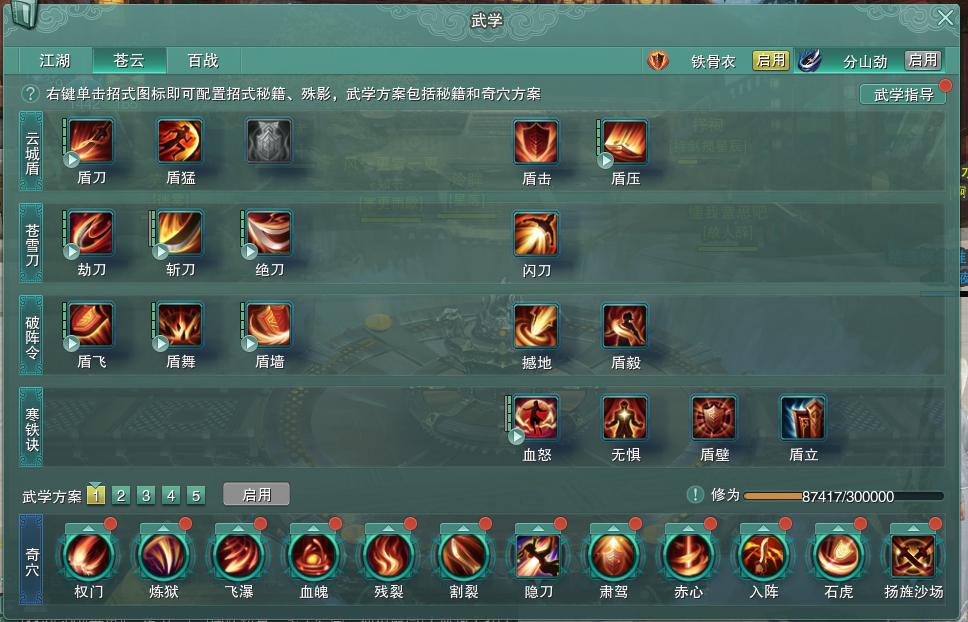Click the 盾击 shield skill icon

pyautogui.click(x=536, y=142)
